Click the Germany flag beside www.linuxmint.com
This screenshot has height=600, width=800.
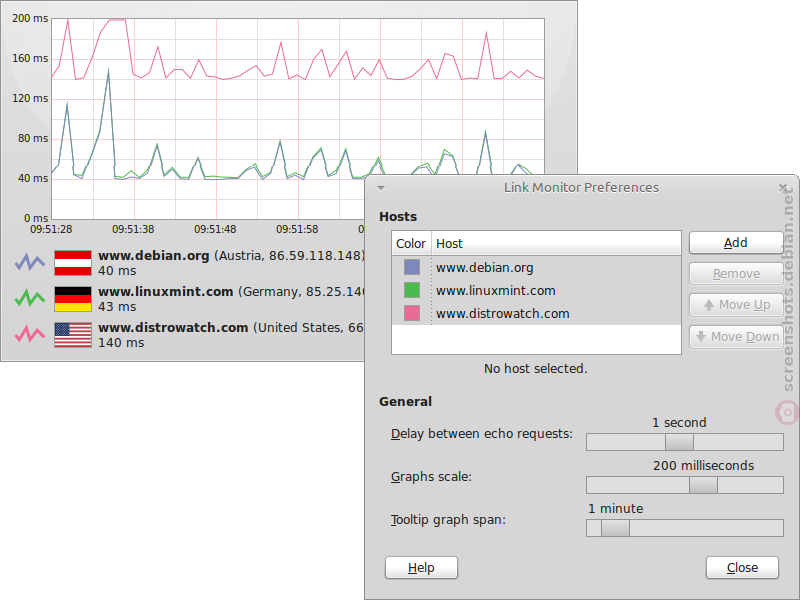[x=73, y=299]
